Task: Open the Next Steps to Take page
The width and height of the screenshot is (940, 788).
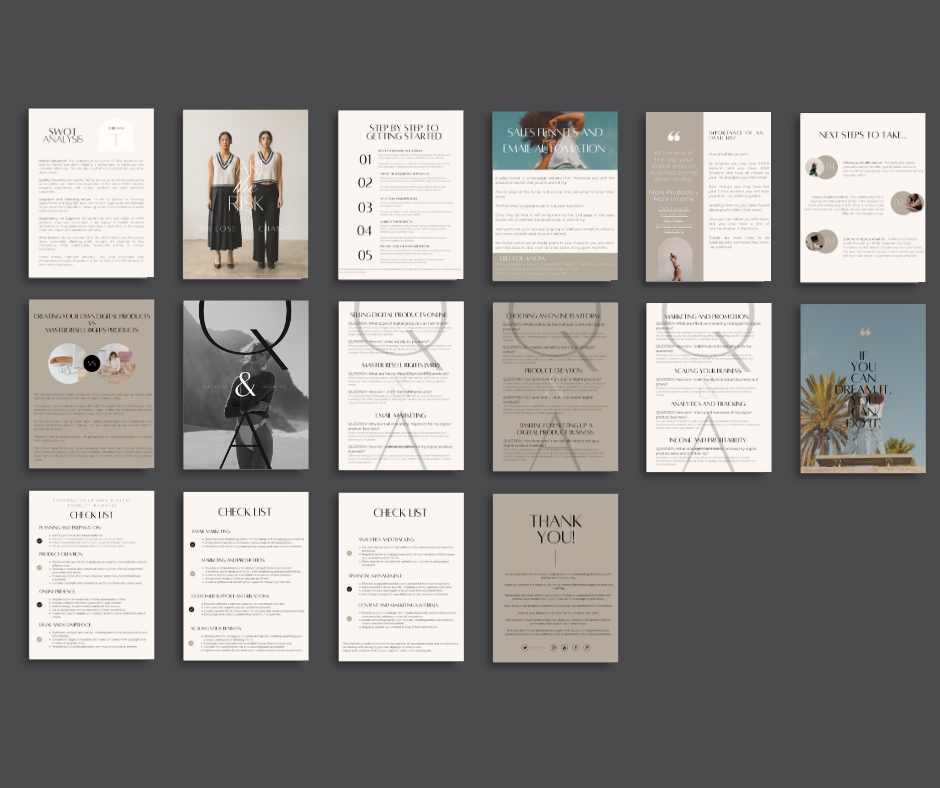Action: coord(862,193)
